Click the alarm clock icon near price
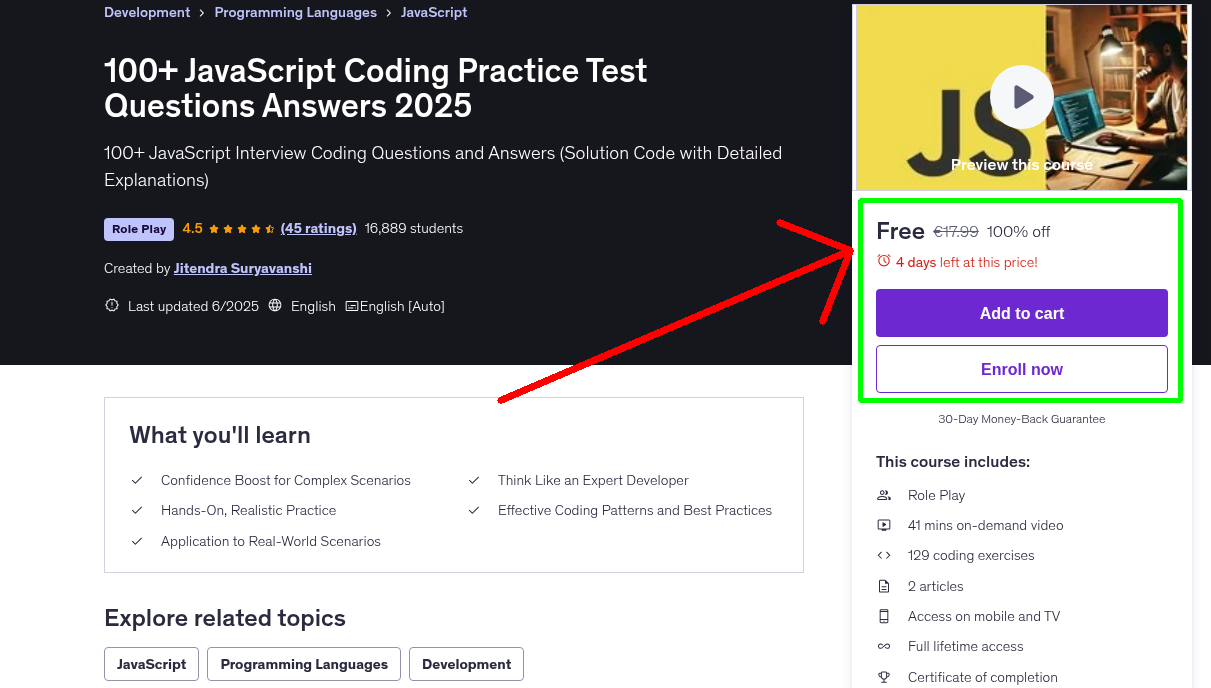Image resolution: width=1211 pixels, height=688 pixels. click(x=884, y=261)
